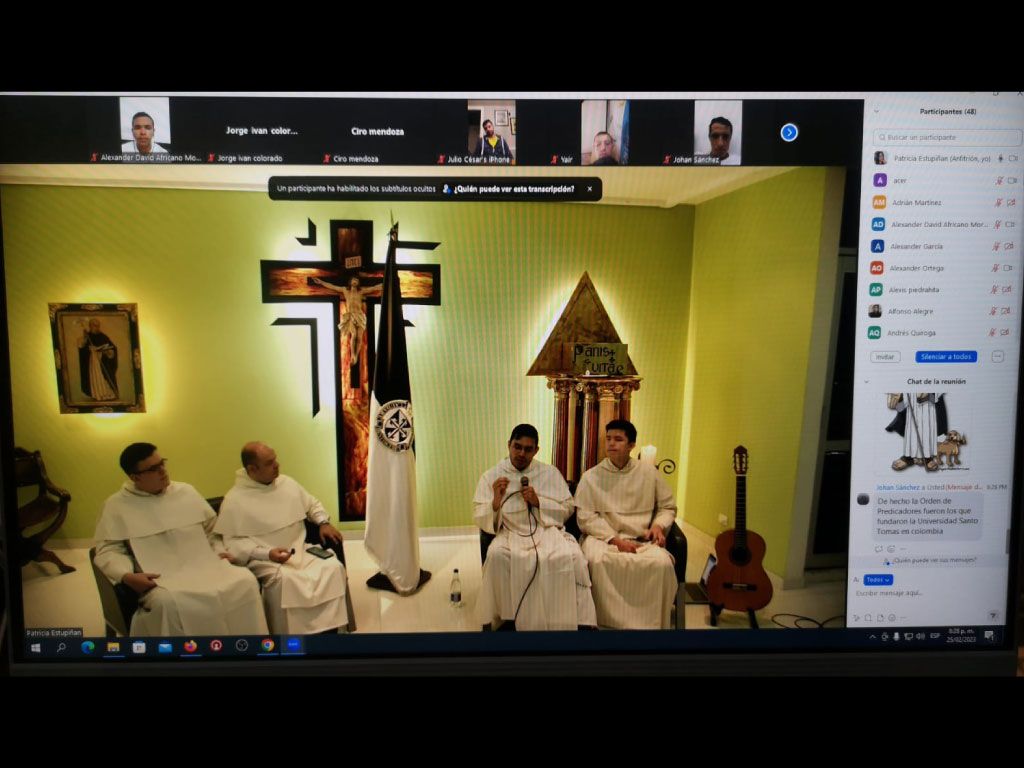Open File Explorer from the taskbar
The image size is (1024, 768).
pyautogui.click(x=113, y=647)
